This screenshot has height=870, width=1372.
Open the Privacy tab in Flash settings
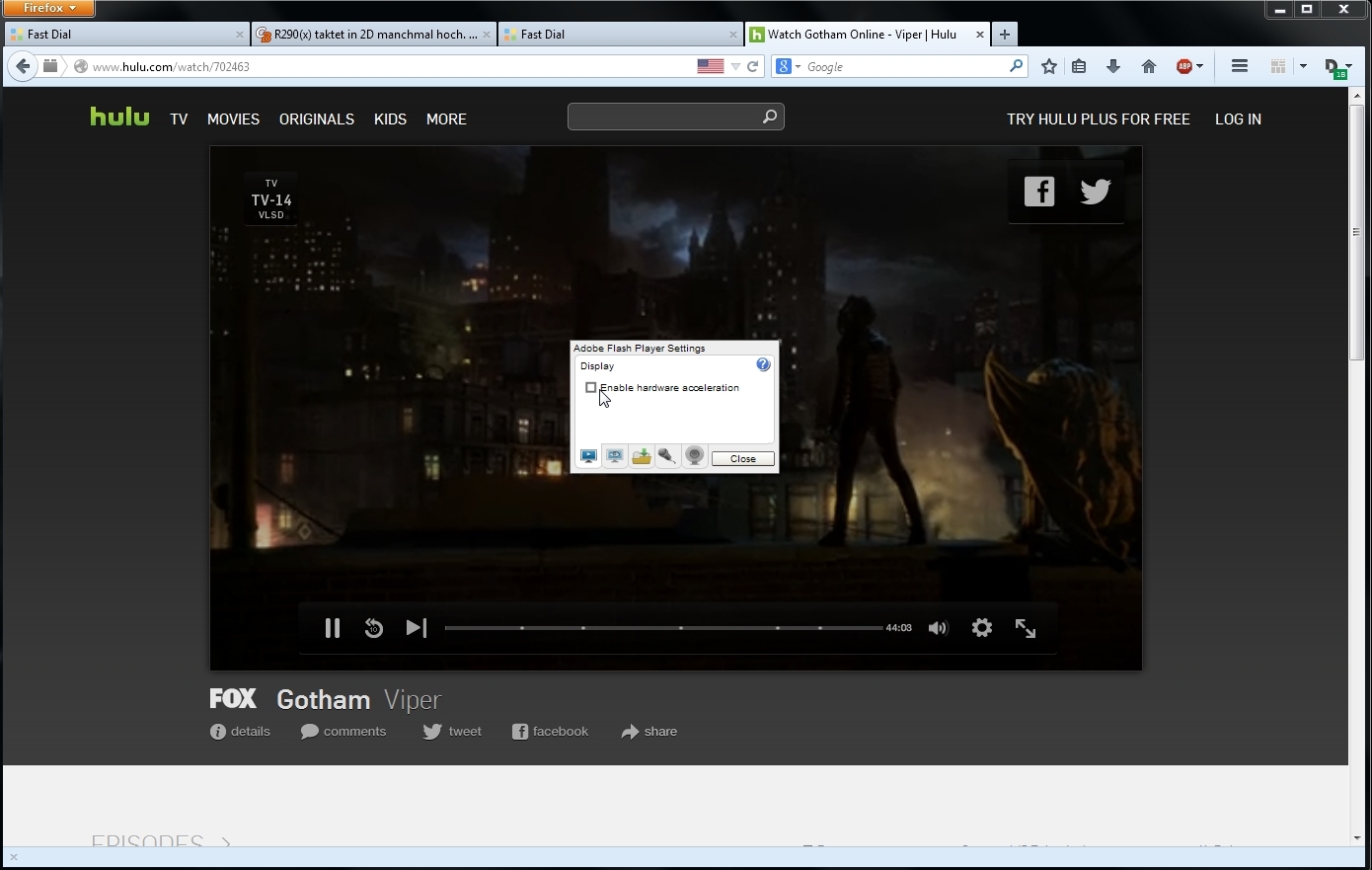[x=615, y=456]
